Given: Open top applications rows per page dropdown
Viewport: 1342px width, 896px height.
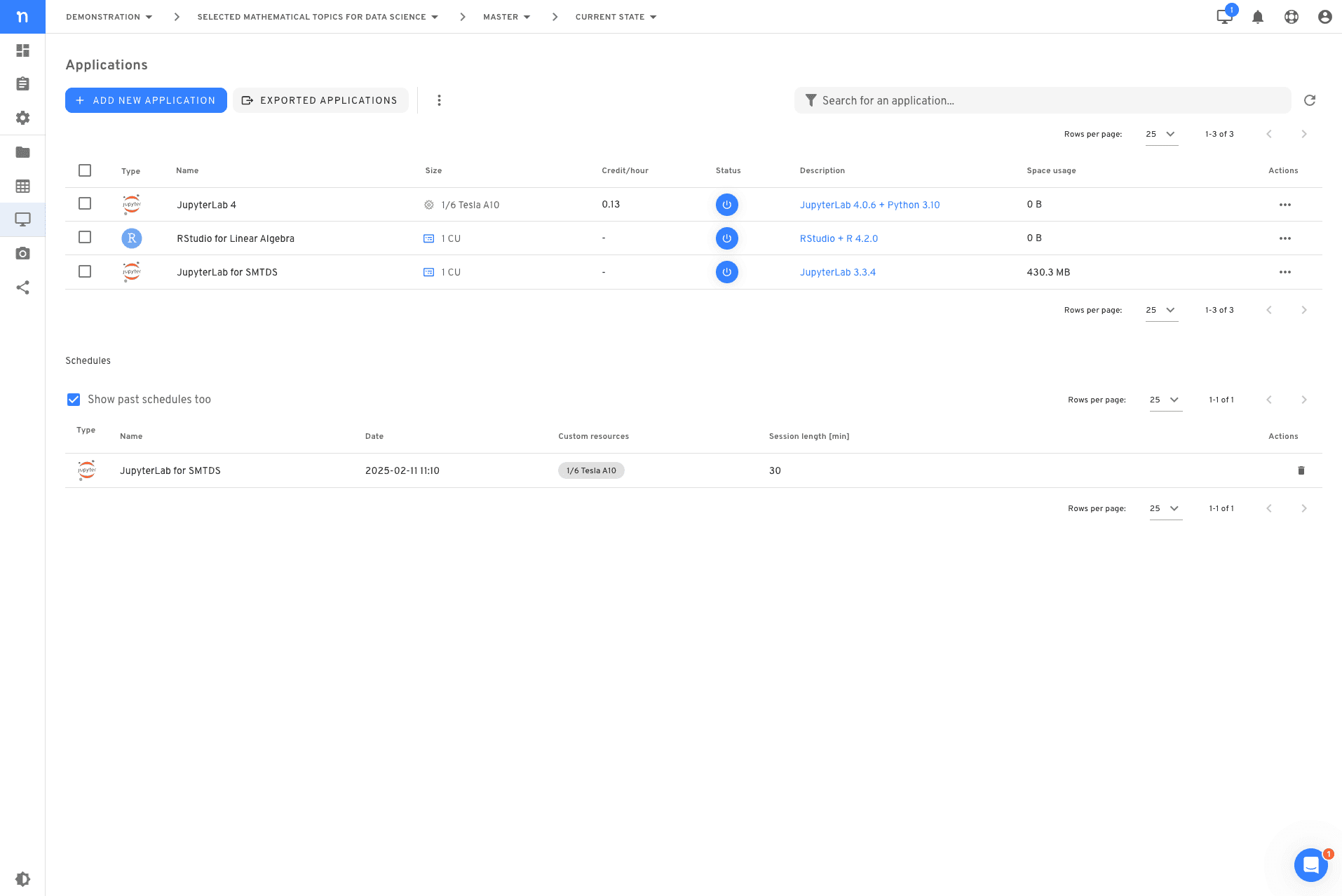Looking at the screenshot, I should [x=1162, y=134].
